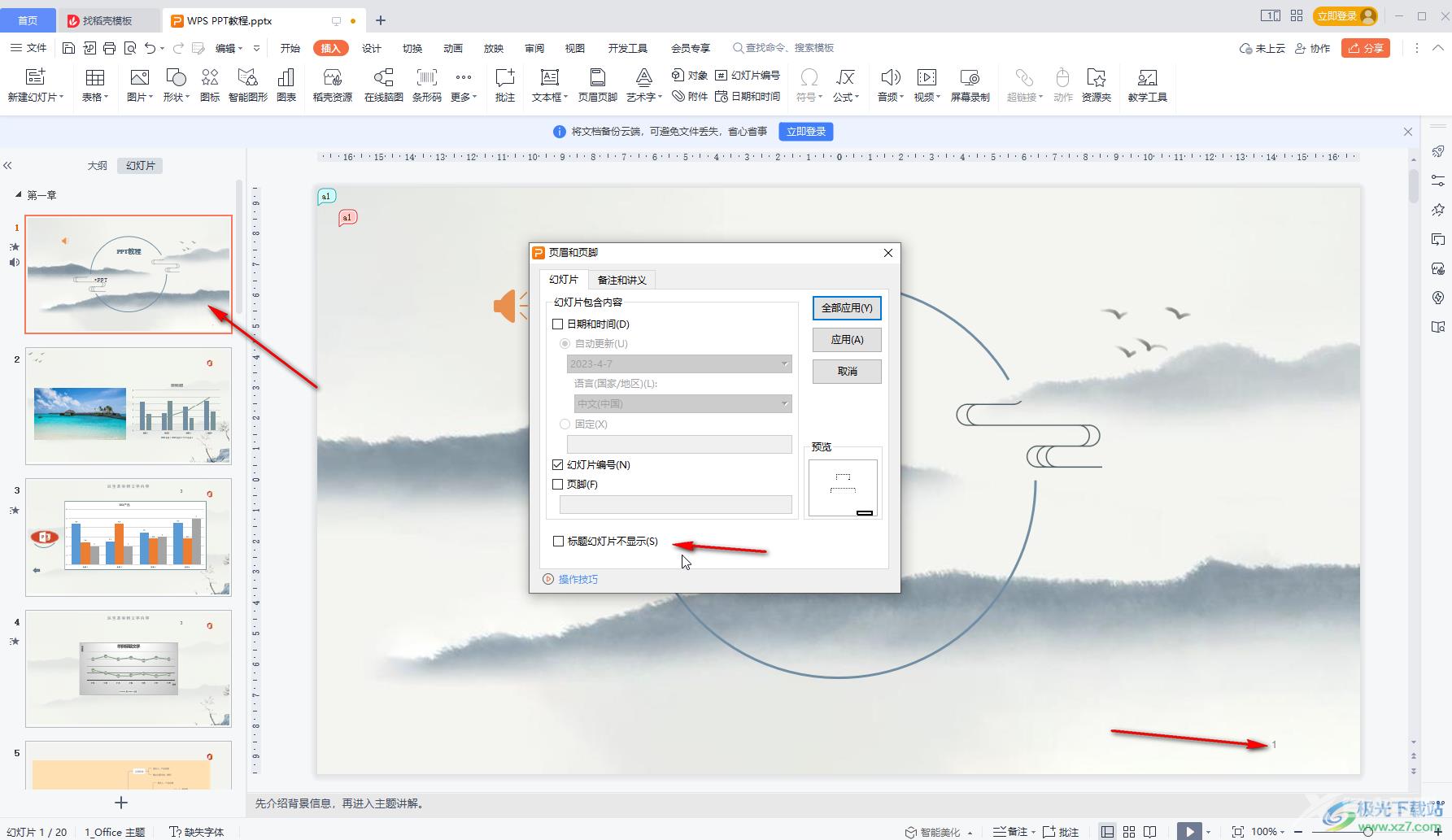Open the language 中文(中国) dropdown
Screen dimensions: 1452x840
tap(682, 403)
